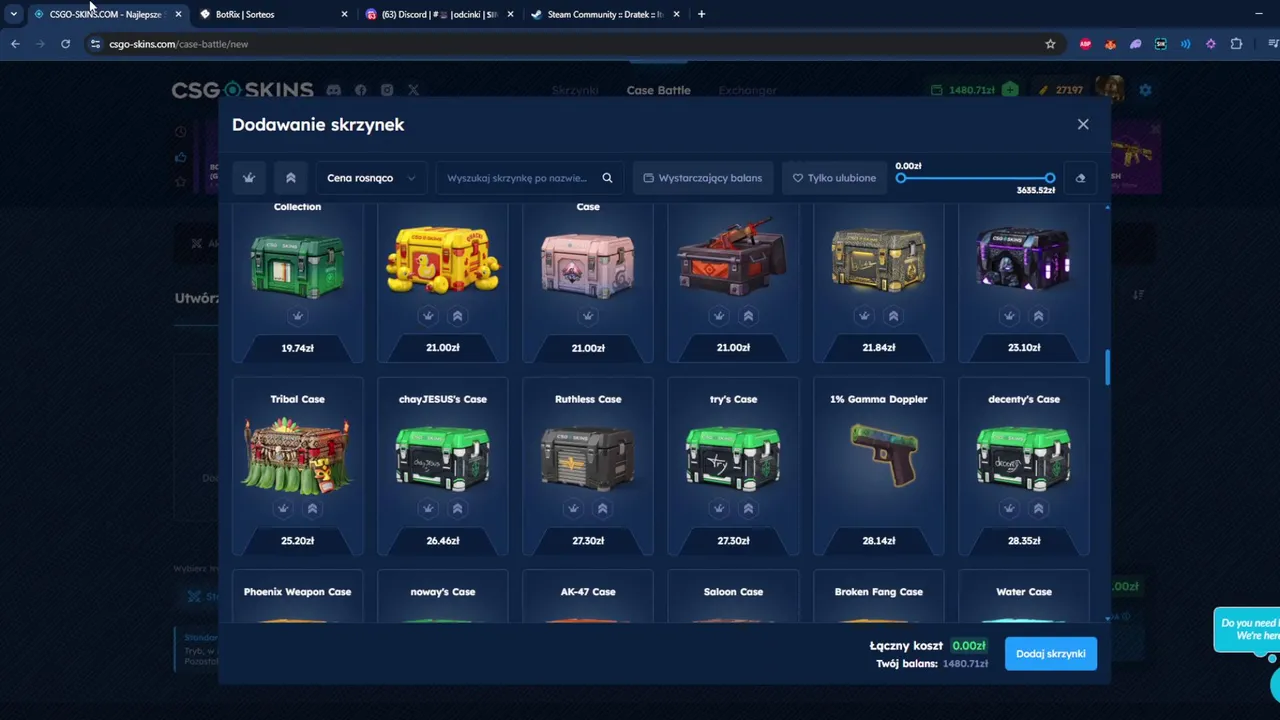
Task: Close the Dodawanie skrzynek dialog
Action: pos(1083,124)
